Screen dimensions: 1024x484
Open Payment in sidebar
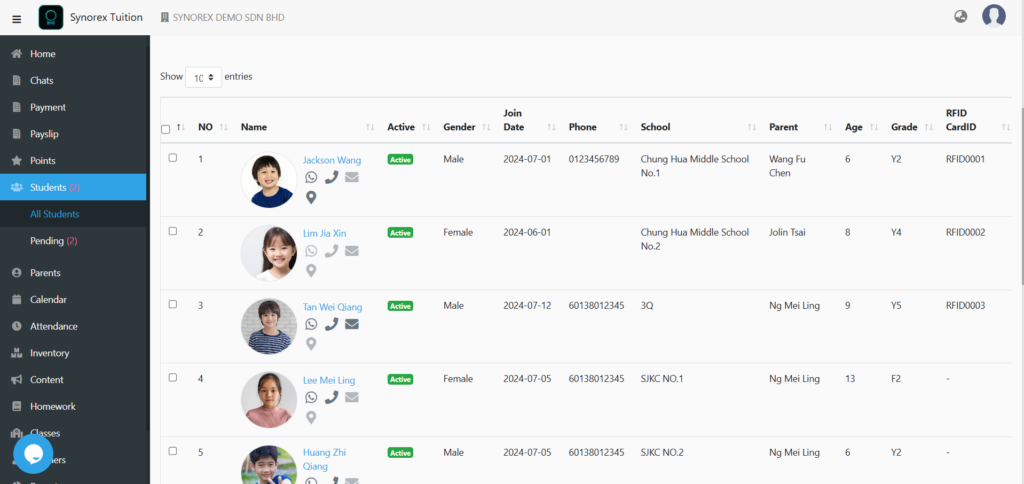pos(73,107)
